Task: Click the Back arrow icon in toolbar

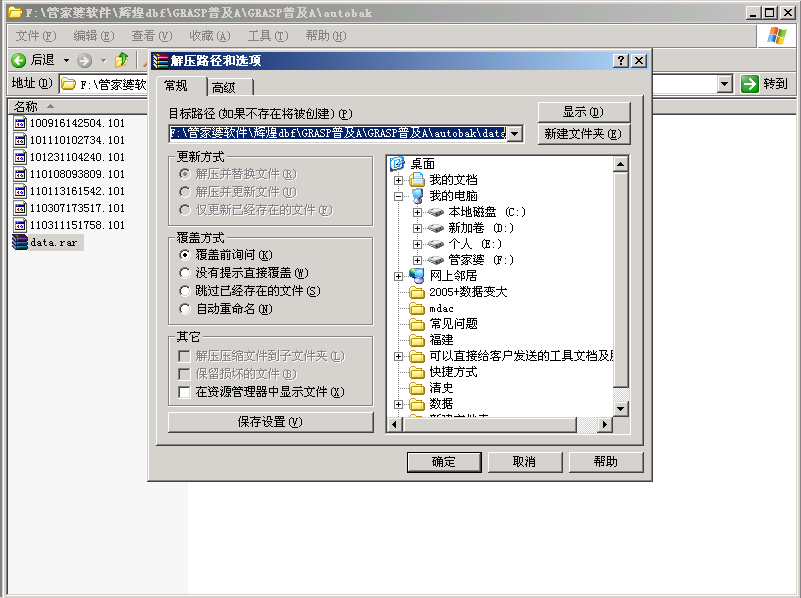Action: click(18, 60)
